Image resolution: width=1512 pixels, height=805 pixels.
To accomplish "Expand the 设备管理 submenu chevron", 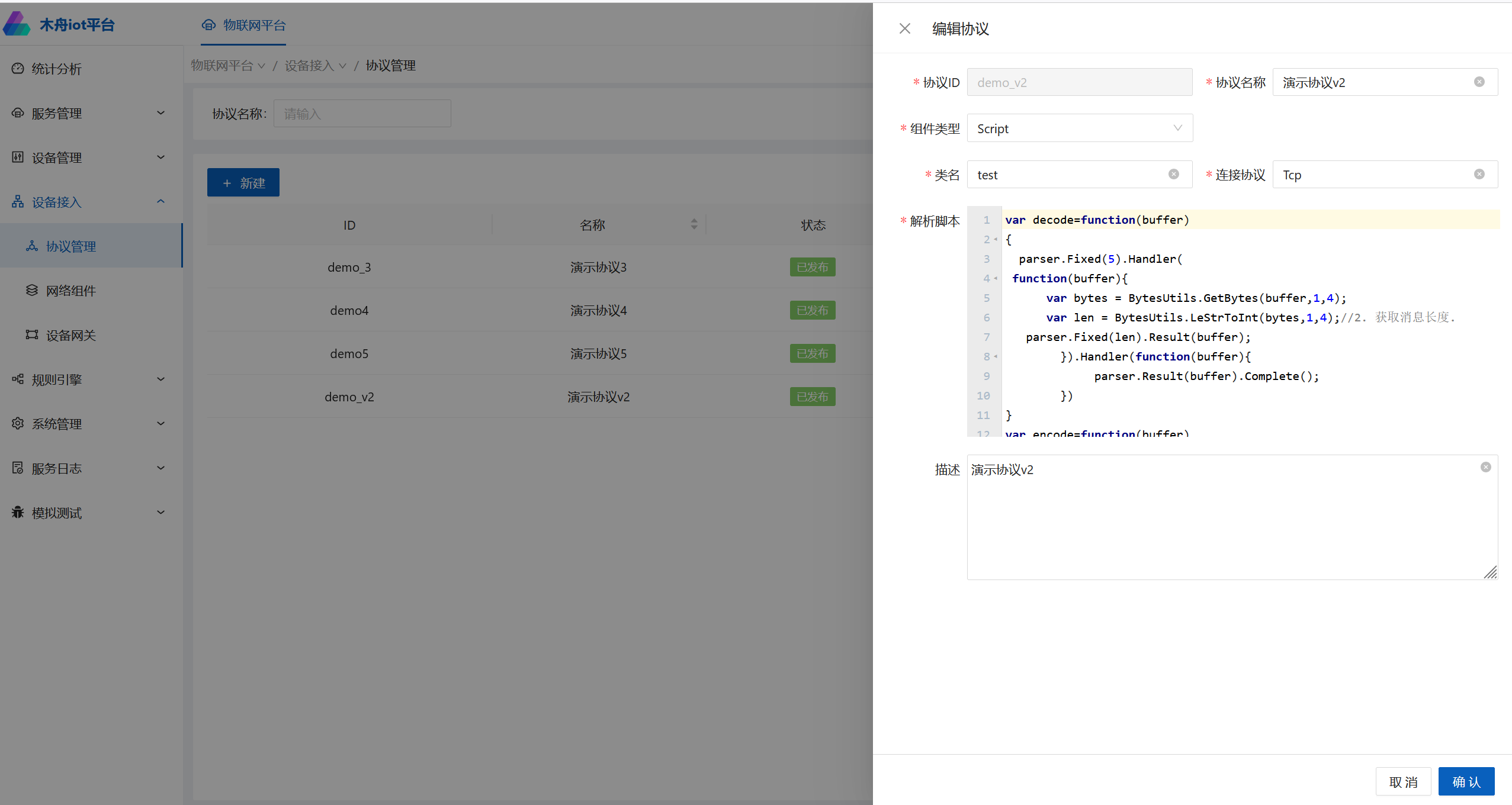I will pyautogui.click(x=160, y=157).
